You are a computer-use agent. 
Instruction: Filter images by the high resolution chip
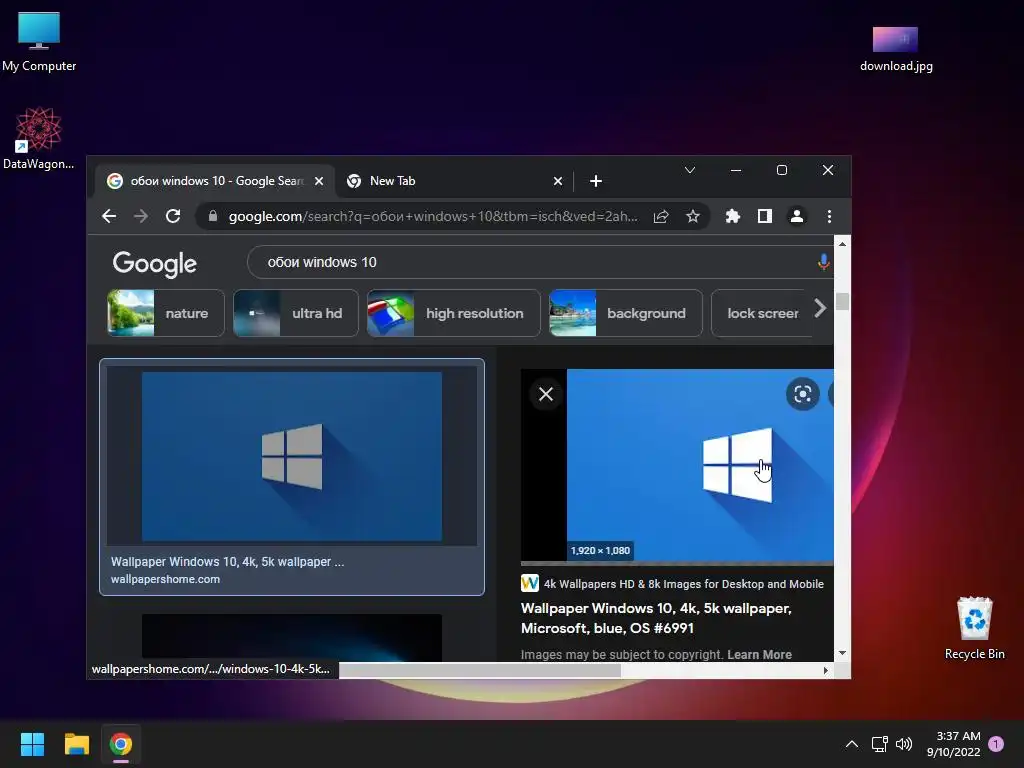pos(453,313)
